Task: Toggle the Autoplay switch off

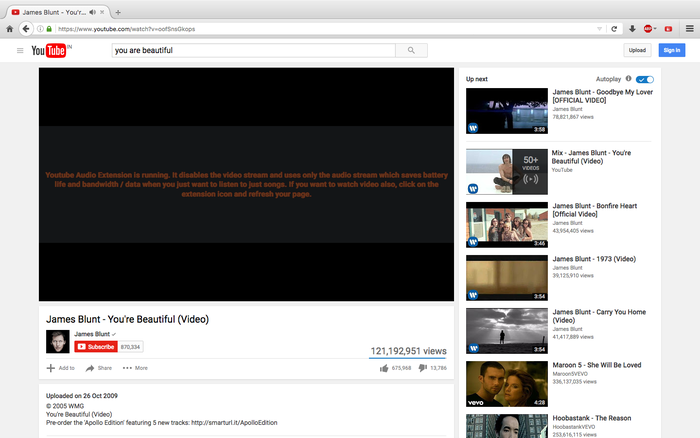Action: point(645,79)
